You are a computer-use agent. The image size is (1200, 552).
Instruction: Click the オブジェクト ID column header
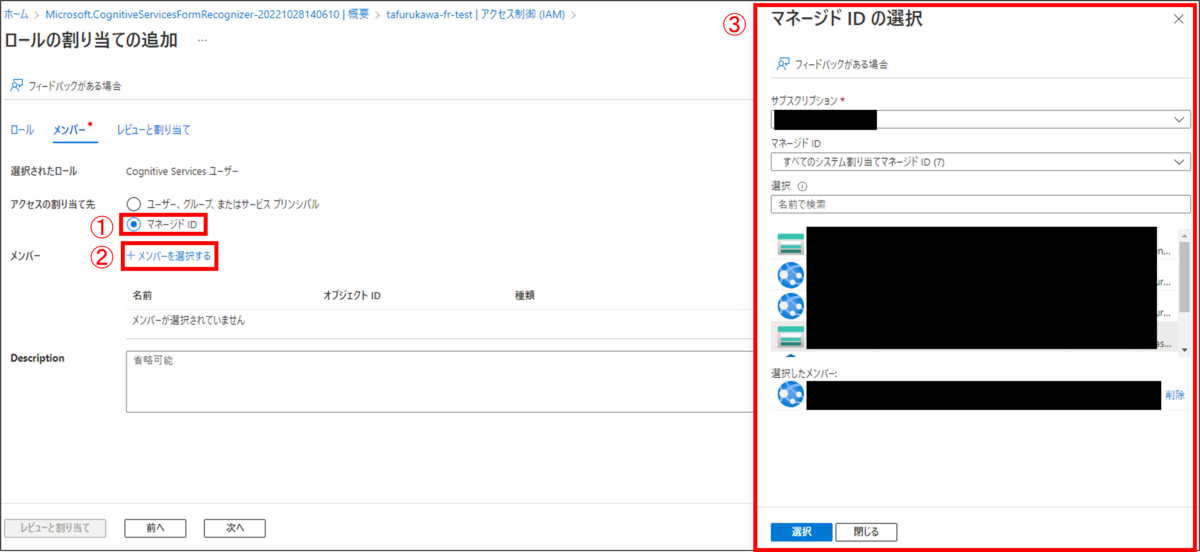(352, 296)
